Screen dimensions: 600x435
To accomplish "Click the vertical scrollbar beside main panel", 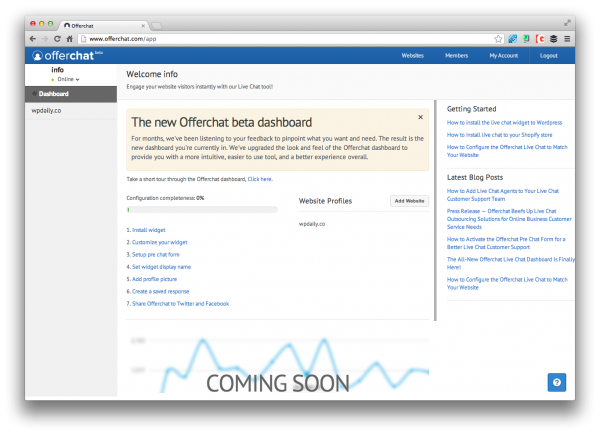I will pyautogui.click(x=435, y=210).
